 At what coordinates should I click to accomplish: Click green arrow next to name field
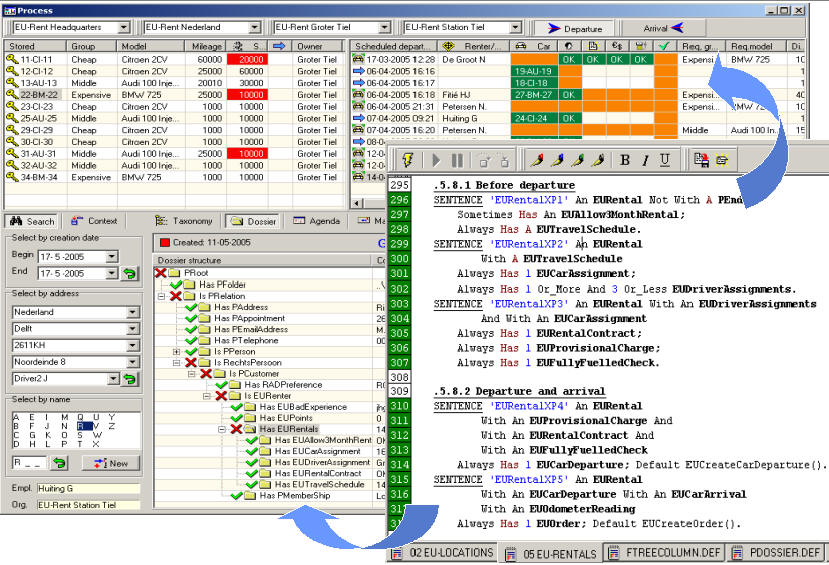click(x=60, y=463)
